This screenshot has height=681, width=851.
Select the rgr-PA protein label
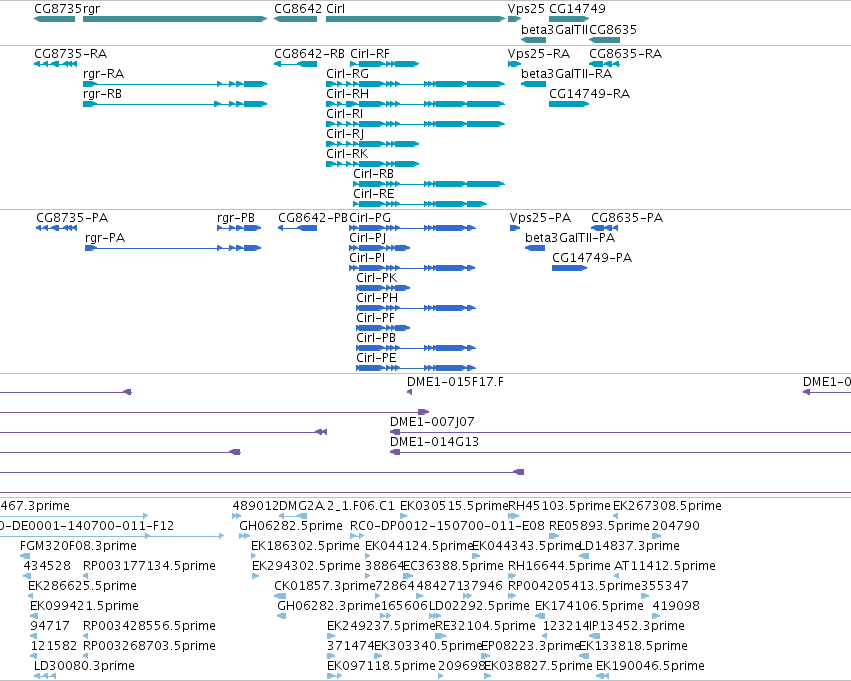[105, 238]
